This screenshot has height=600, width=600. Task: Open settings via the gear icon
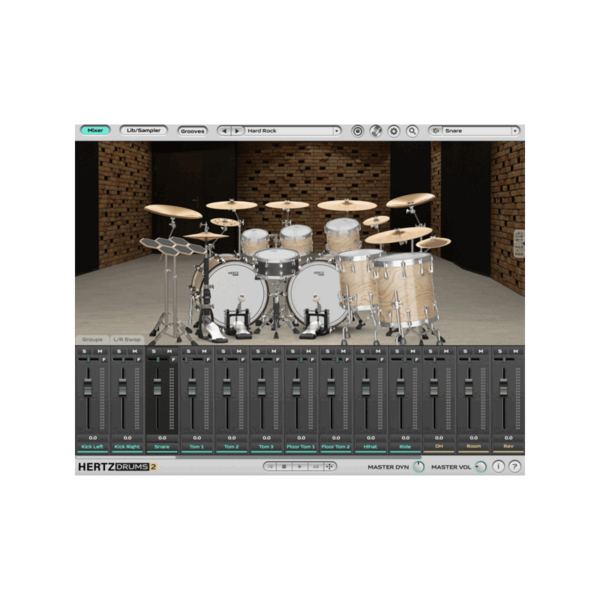click(x=394, y=131)
